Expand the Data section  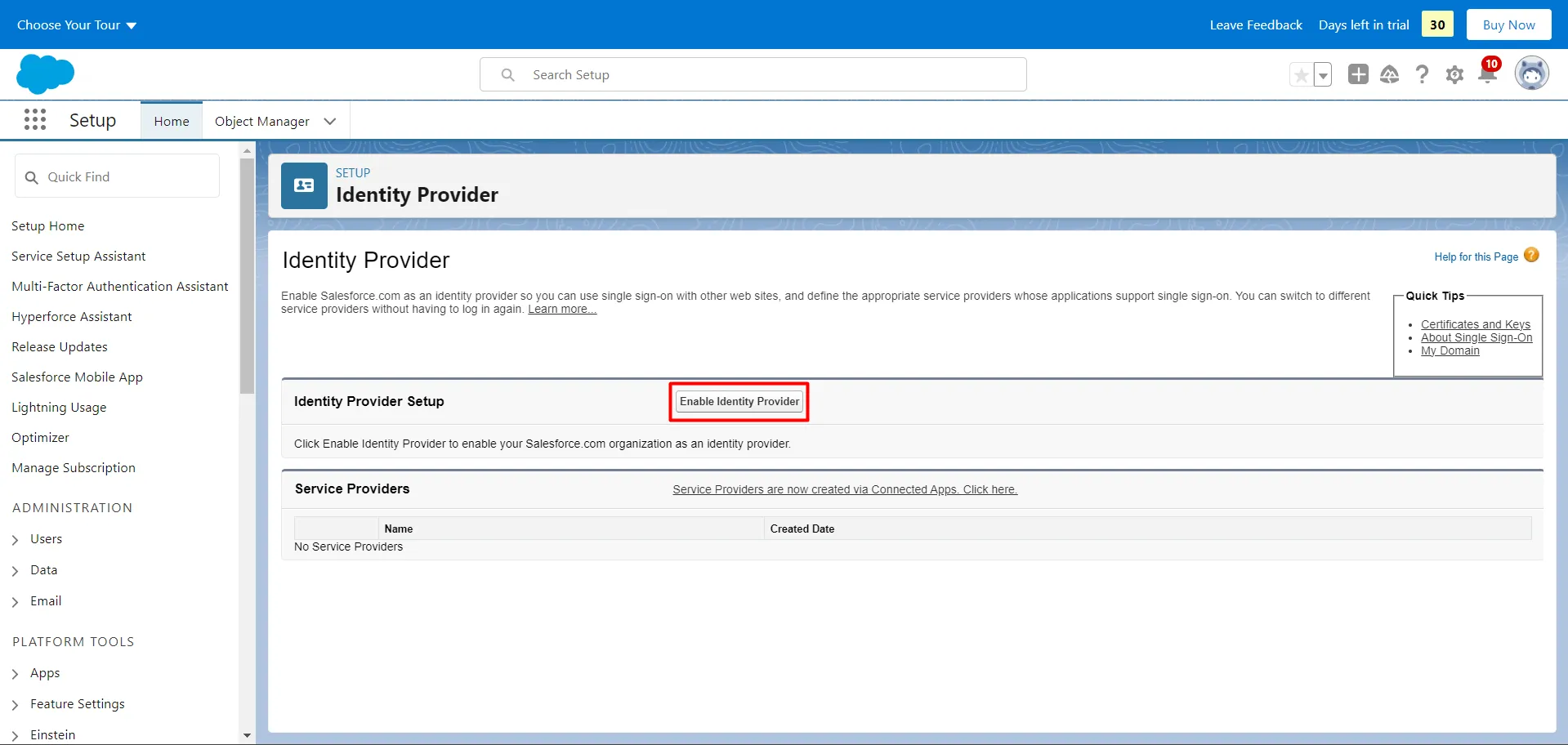pyautogui.click(x=16, y=571)
